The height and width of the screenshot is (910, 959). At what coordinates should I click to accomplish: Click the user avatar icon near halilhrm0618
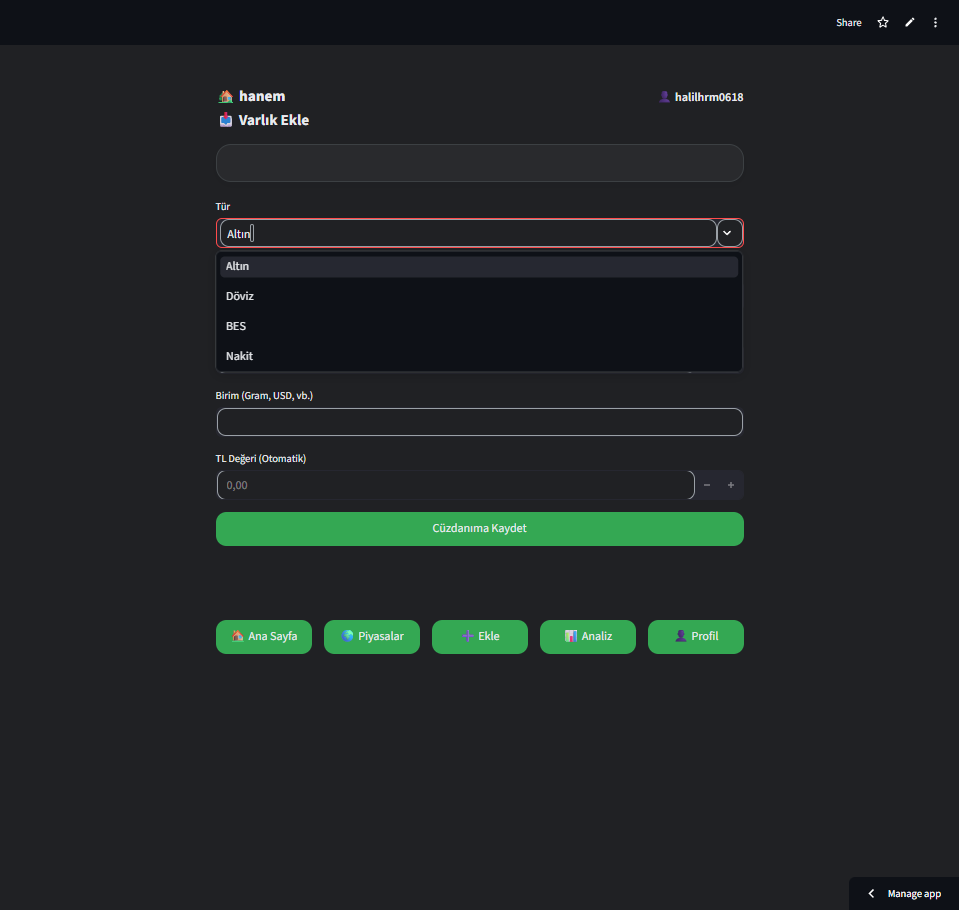click(x=664, y=97)
